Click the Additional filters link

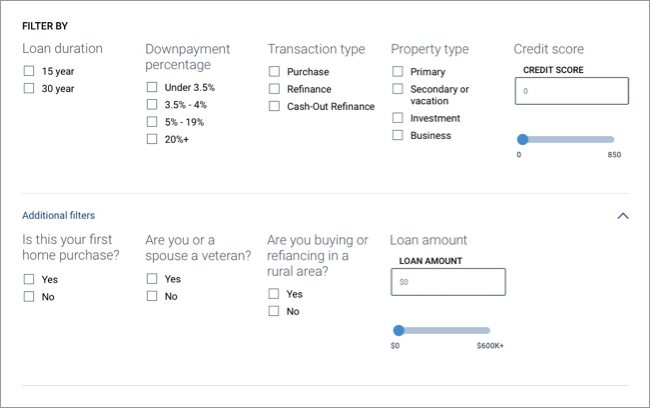coord(58,215)
